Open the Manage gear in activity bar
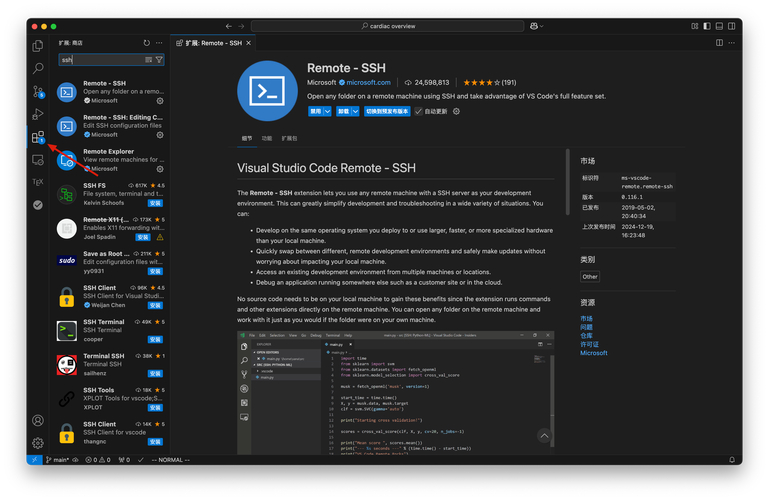 [38, 442]
